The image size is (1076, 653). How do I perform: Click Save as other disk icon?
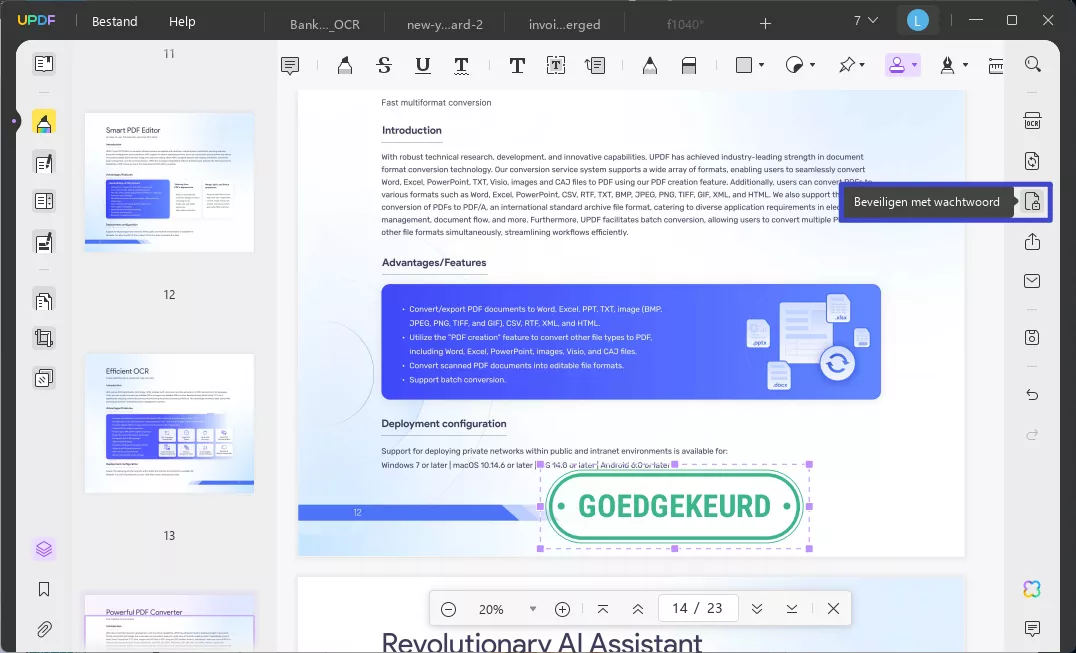pyautogui.click(x=1032, y=337)
